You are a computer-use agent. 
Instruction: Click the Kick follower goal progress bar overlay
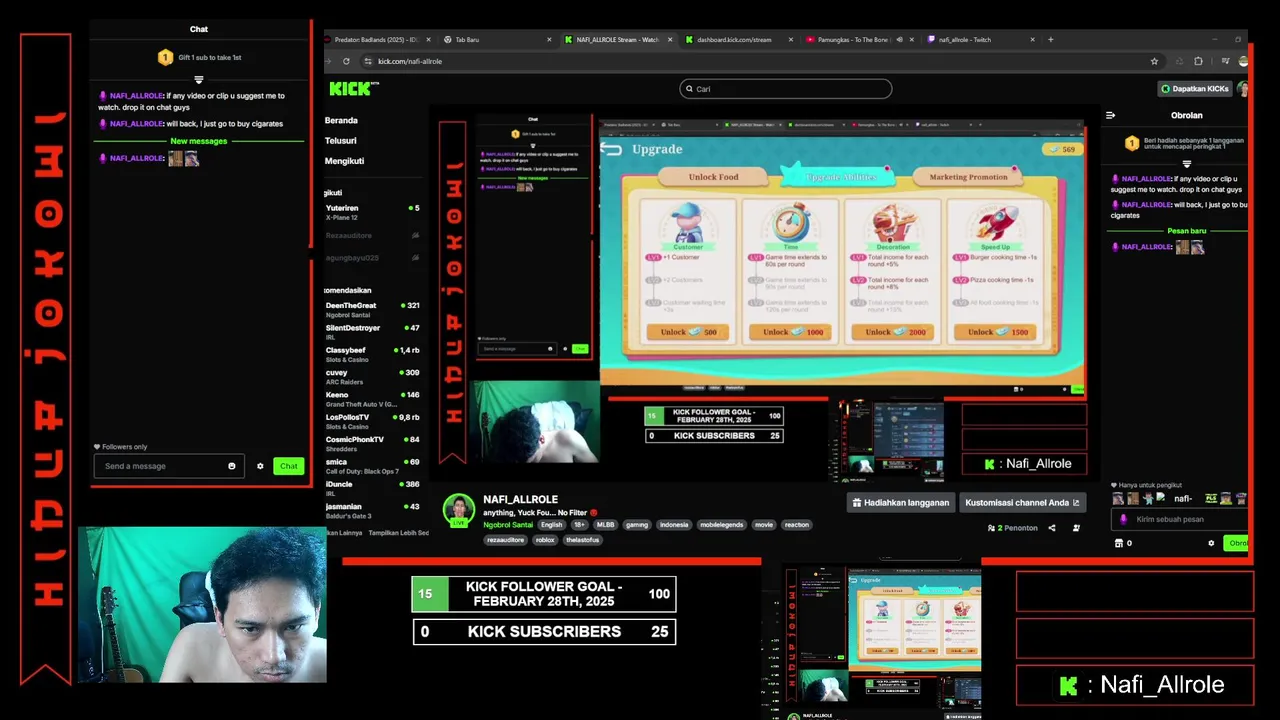(x=544, y=594)
